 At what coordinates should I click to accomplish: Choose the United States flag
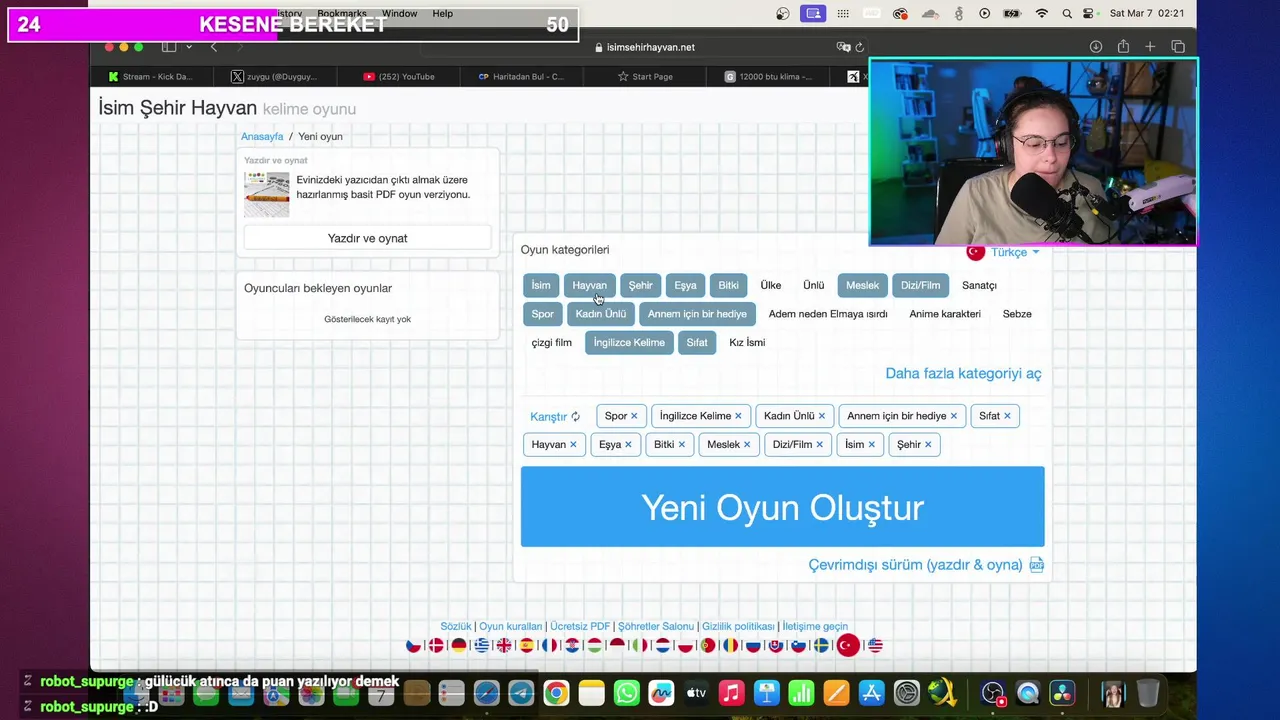875,645
